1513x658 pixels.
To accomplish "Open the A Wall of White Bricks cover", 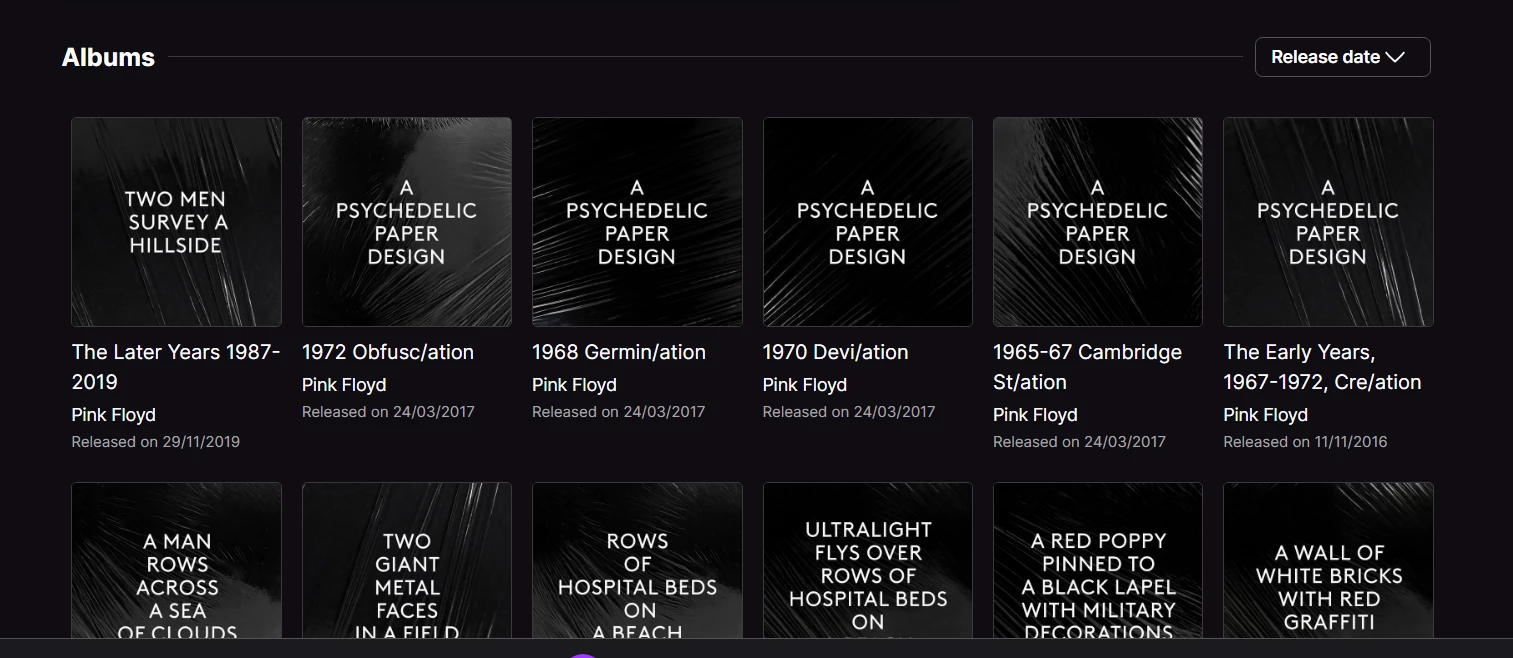I will click(1328, 560).
